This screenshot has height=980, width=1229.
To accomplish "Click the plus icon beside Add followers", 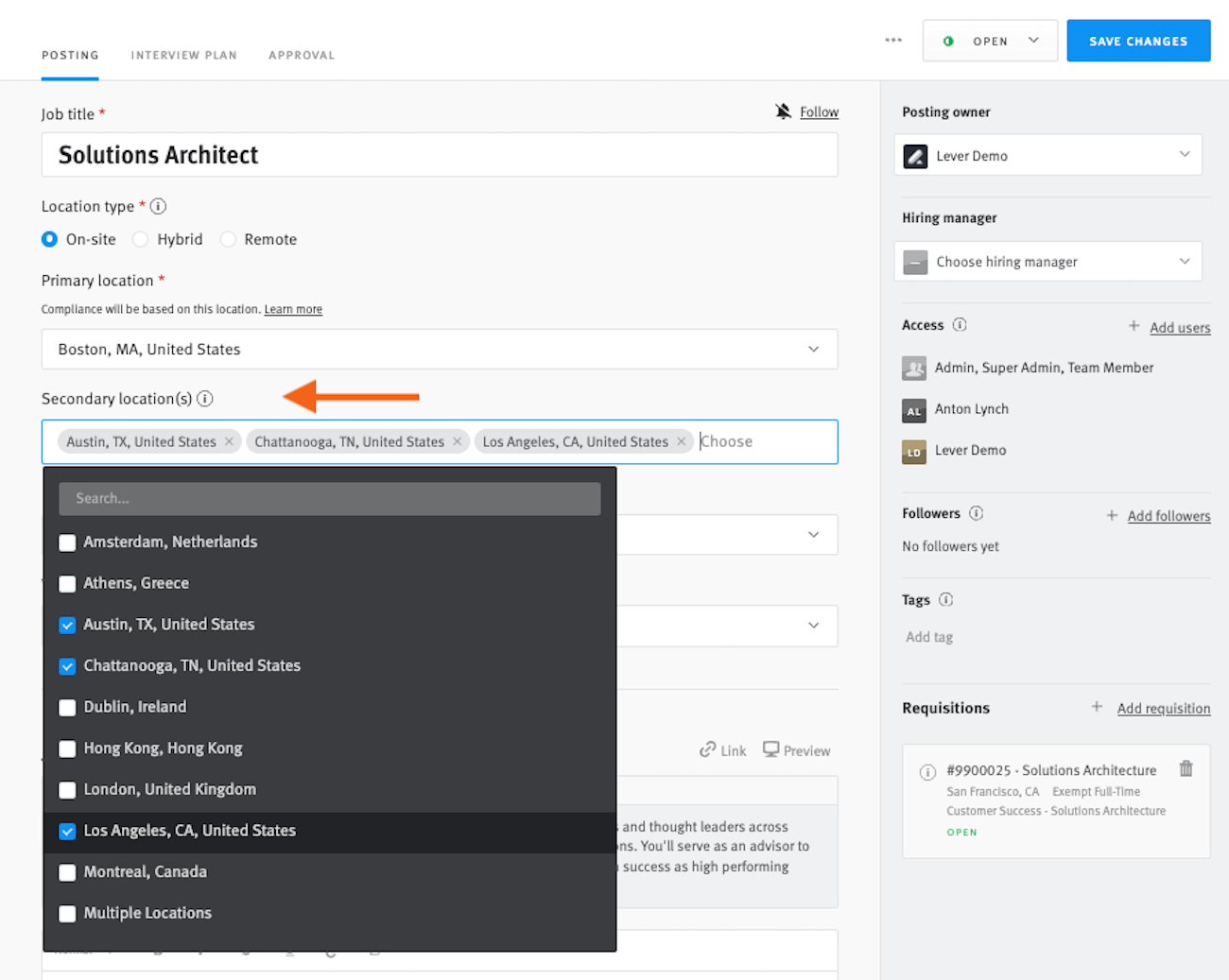I will point(1112,515).
